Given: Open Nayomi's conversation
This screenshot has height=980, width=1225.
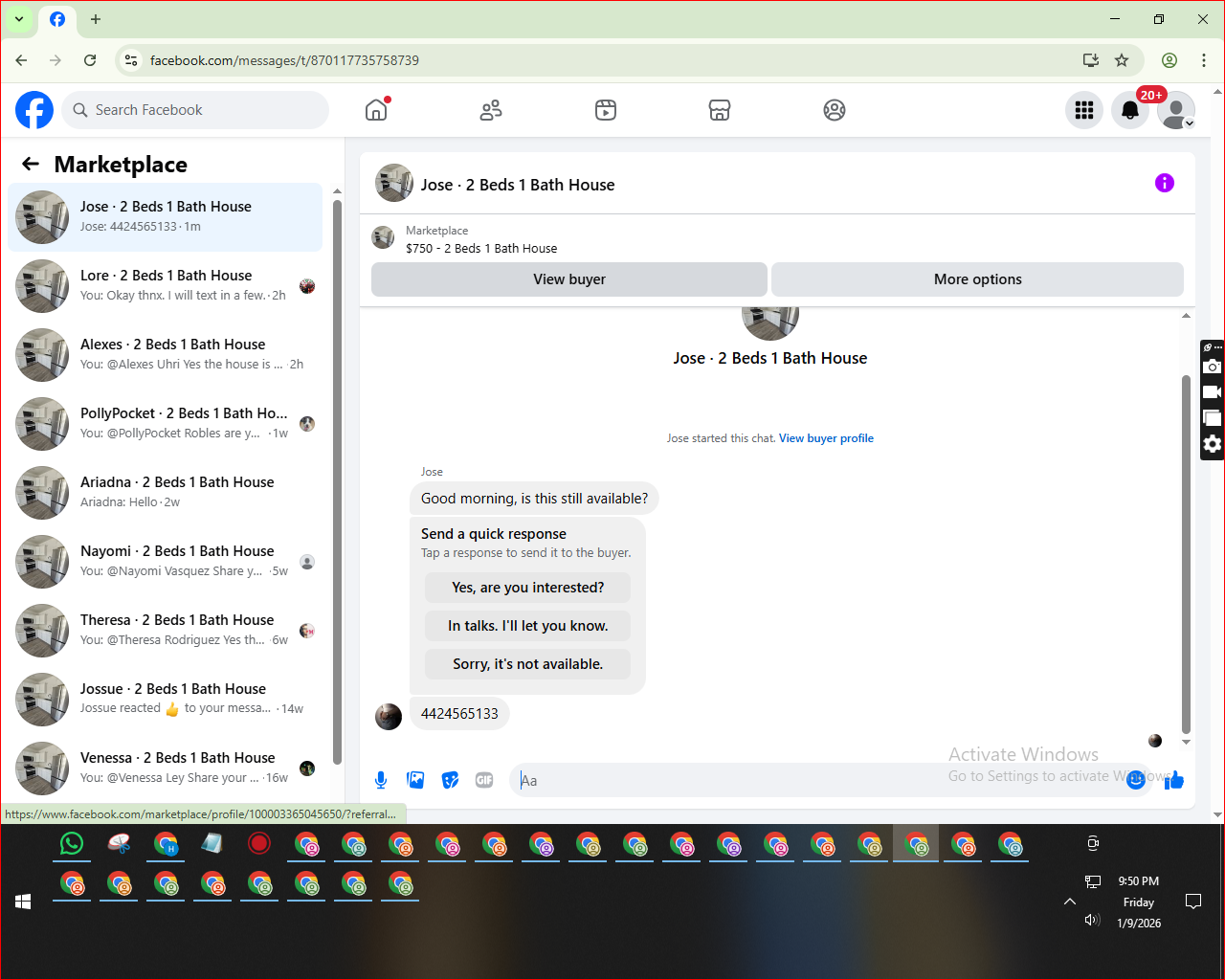Looking at the screenshot, I should click(x=166, y=562).
